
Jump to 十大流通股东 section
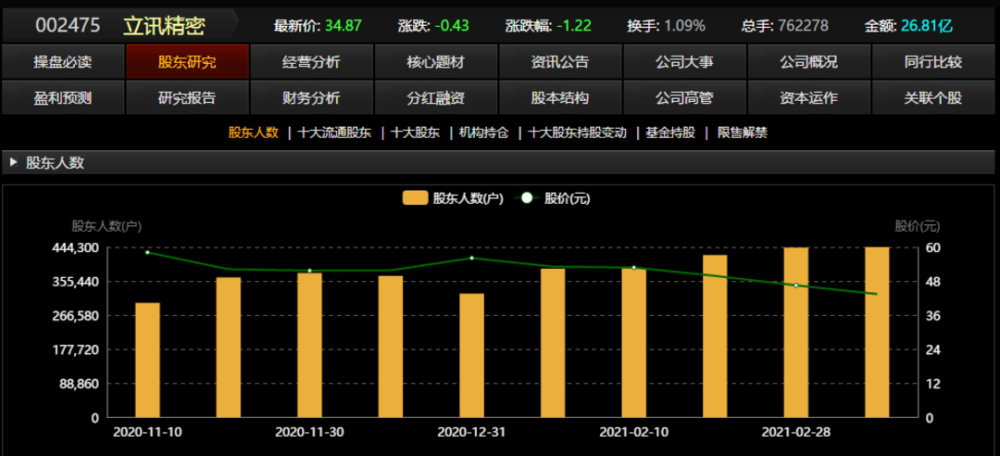(335, 133)
